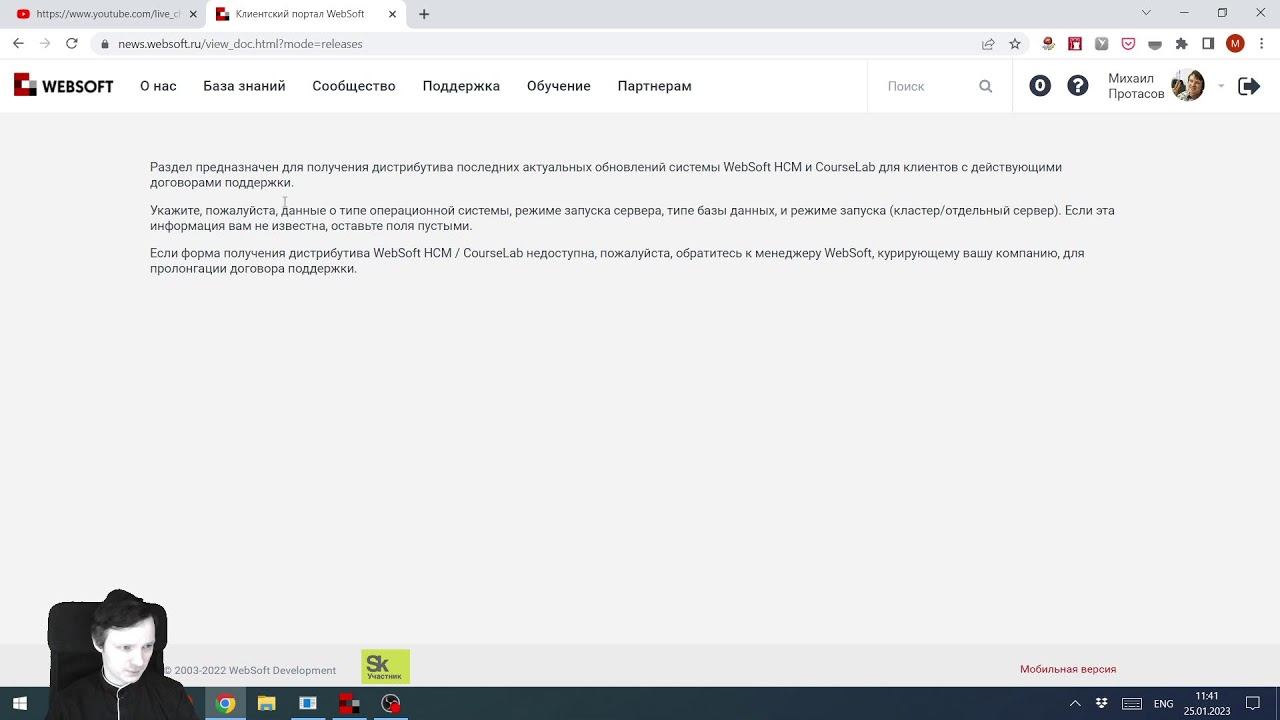This screenshot has width=1280, height=720.
Task: Open the Партнерам menu
Action: pos(655,86)
